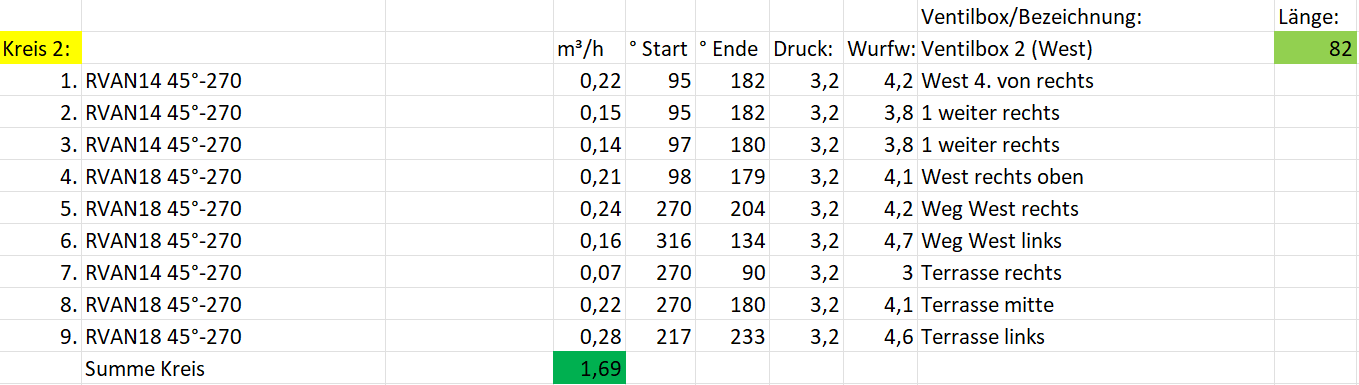1359x385 pixels.
Task: Click start angle 97 in row 3
Action: (x=660, y=144)
